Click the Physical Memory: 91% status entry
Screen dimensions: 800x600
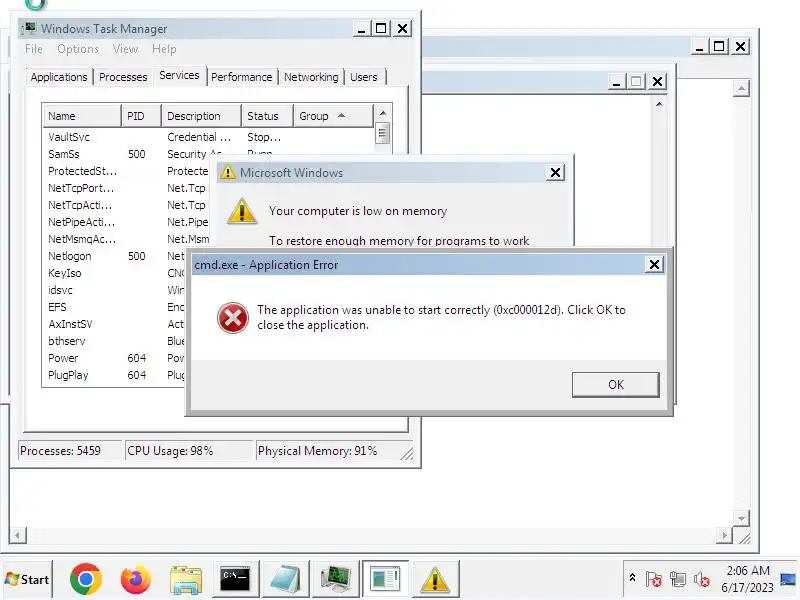334,451
